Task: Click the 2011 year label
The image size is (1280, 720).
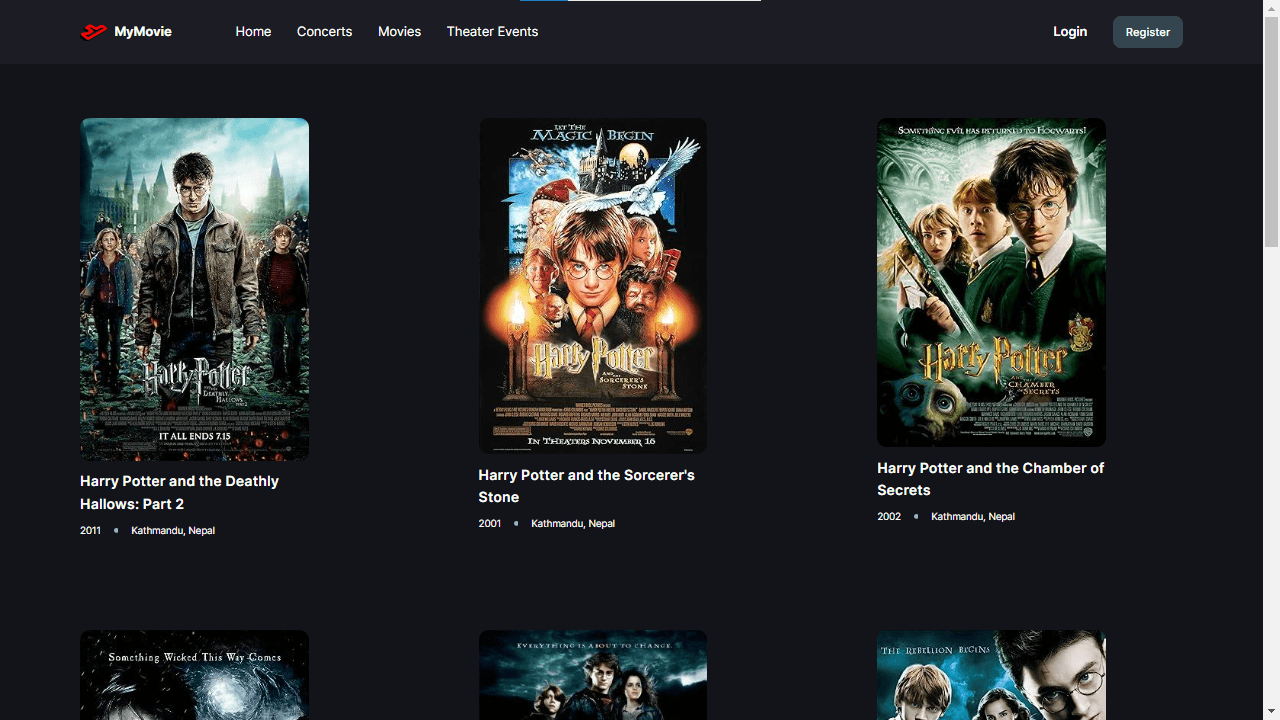Action: click(x=89, y=530)
